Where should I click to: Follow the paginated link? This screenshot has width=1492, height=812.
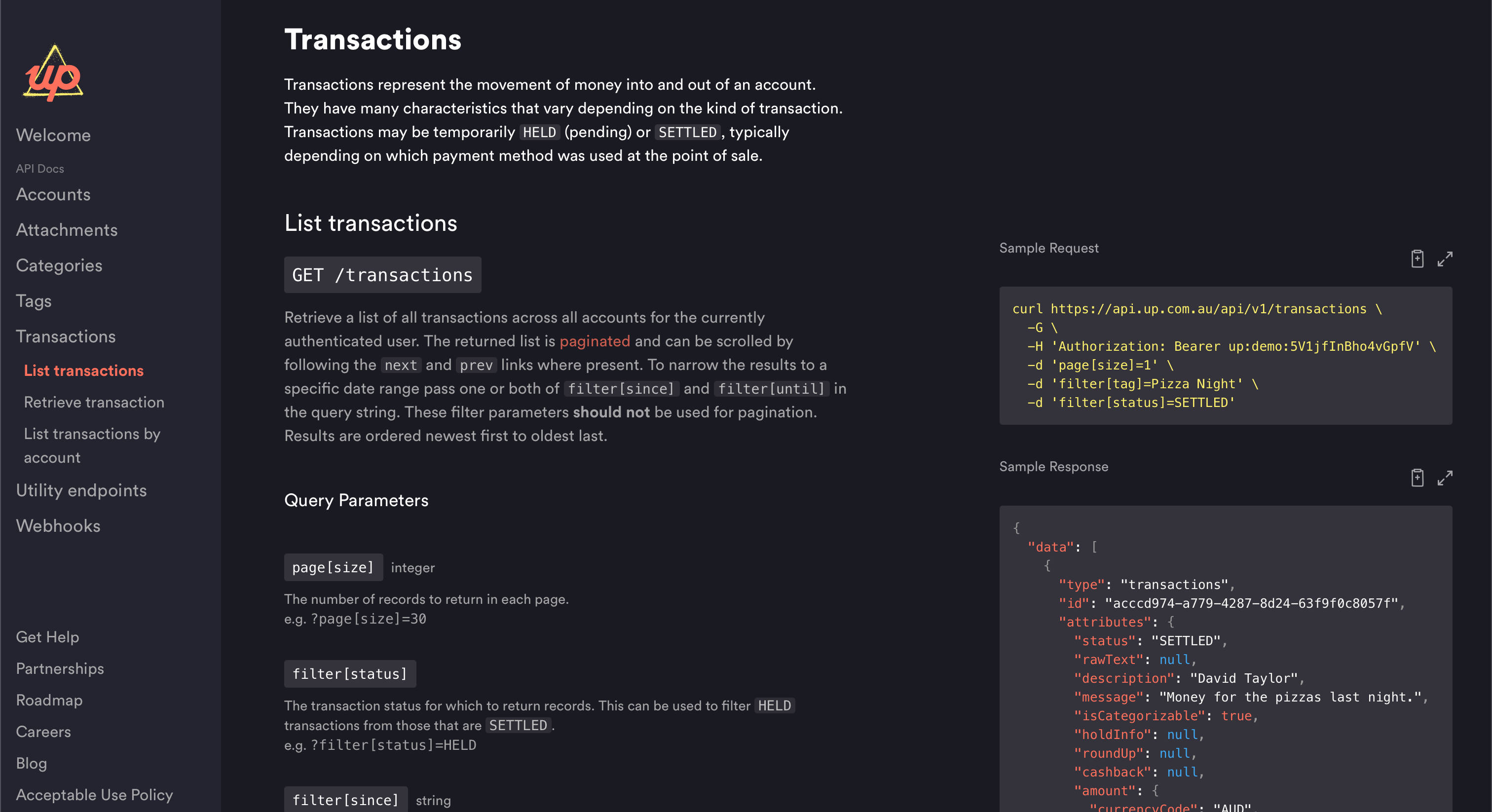pyautogui.click(x=594, y=341)
